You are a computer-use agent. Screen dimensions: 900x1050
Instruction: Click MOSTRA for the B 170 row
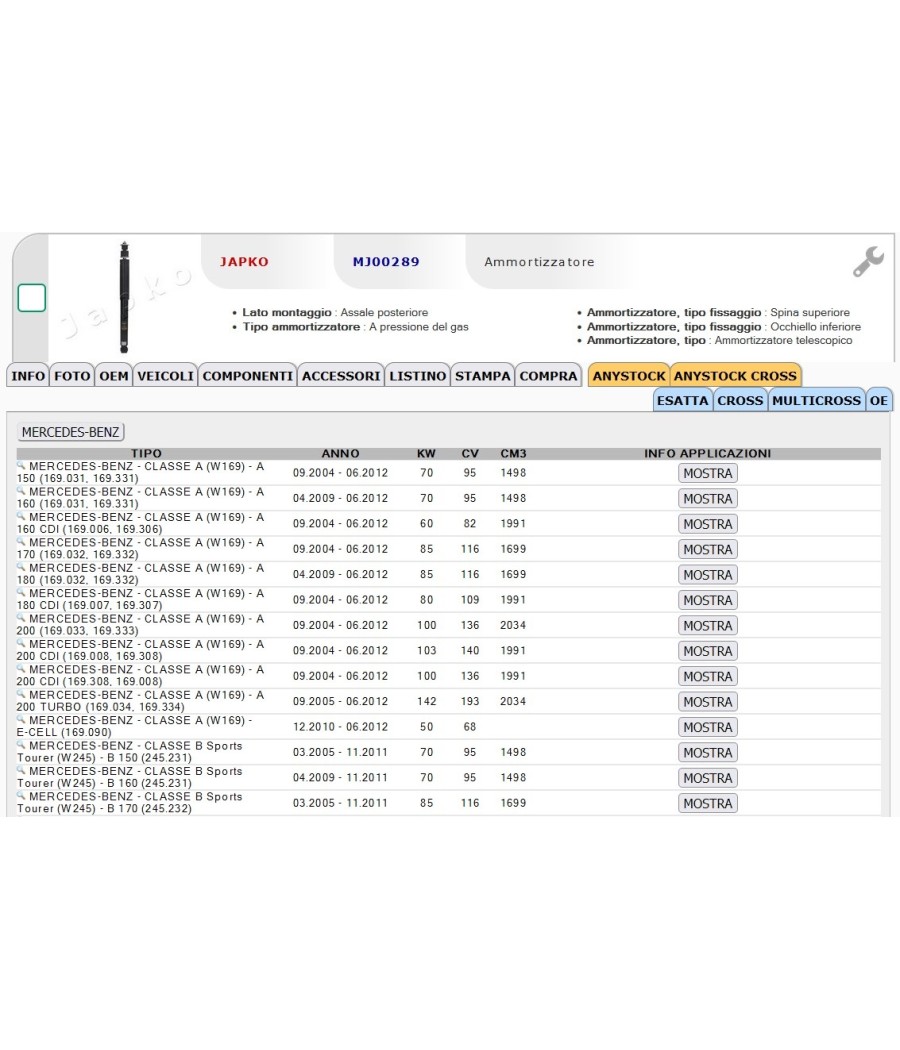coord(708,804)
